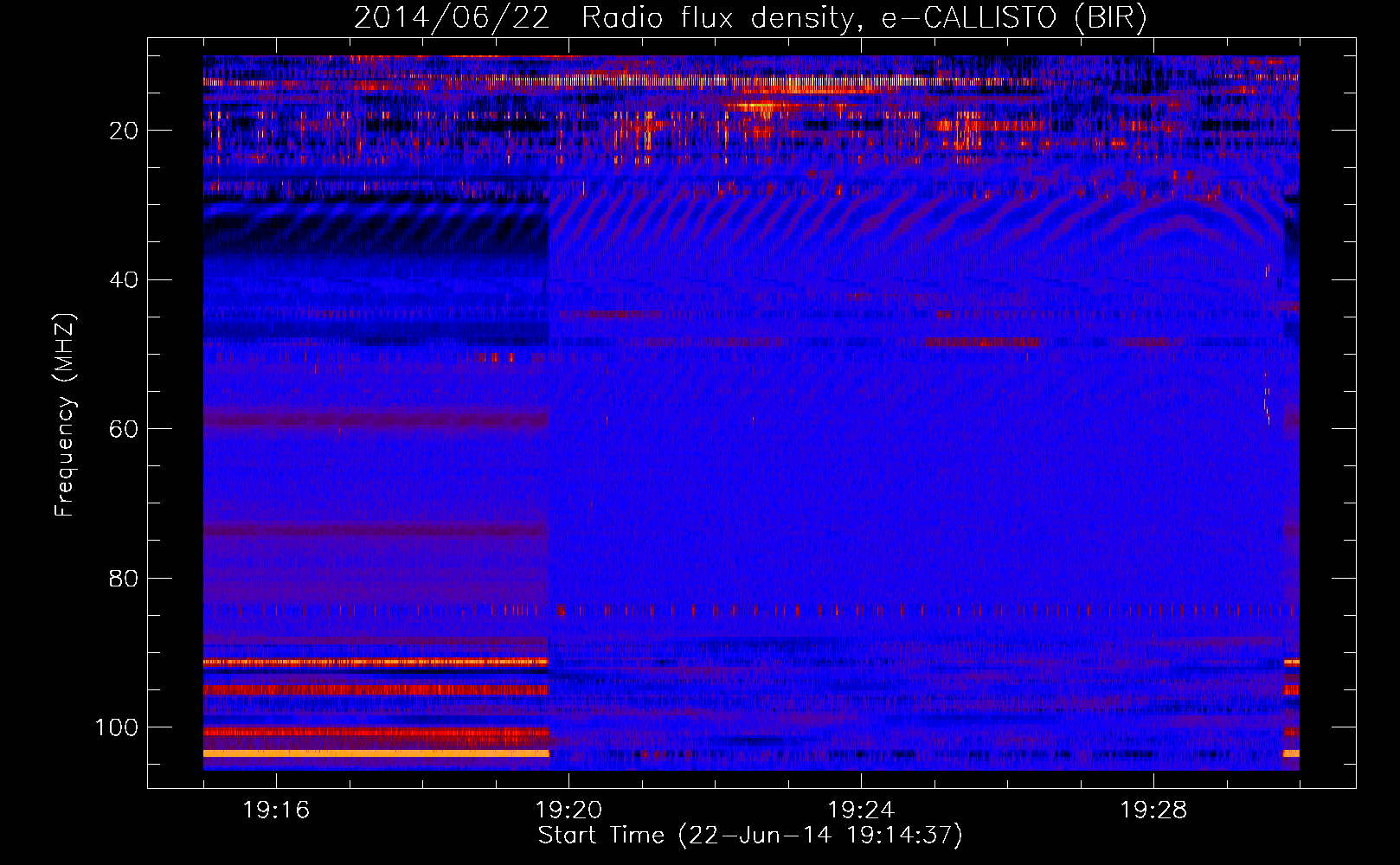Screen dimensions: 1400x865
Task: Click the 'Start Time (22-Jun-14 19:14:37)' label
Action: point(750,836)
